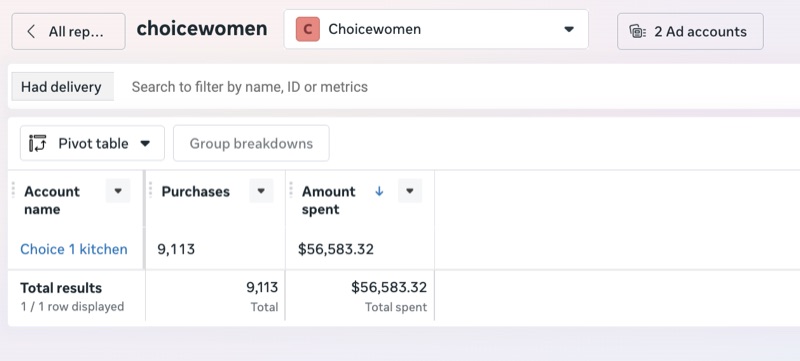Open the 2 Ad accounts selector
800x361 pixels.
[690, 32]
